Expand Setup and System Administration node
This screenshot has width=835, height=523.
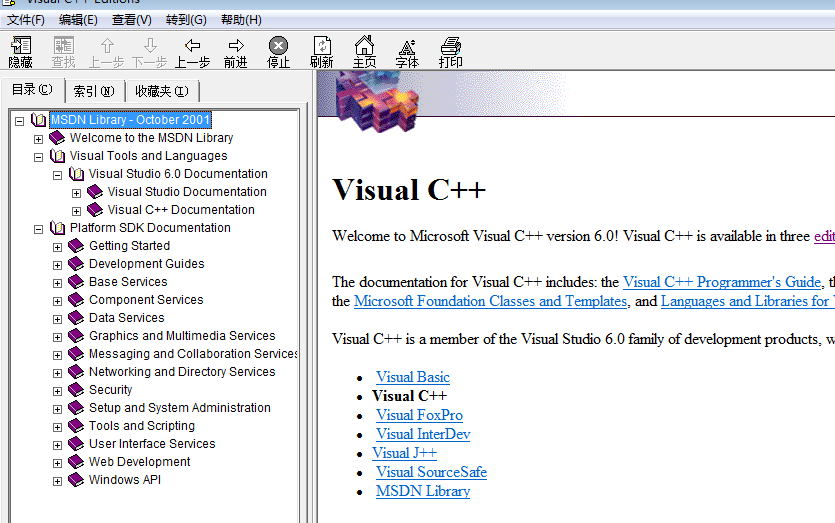58,410
